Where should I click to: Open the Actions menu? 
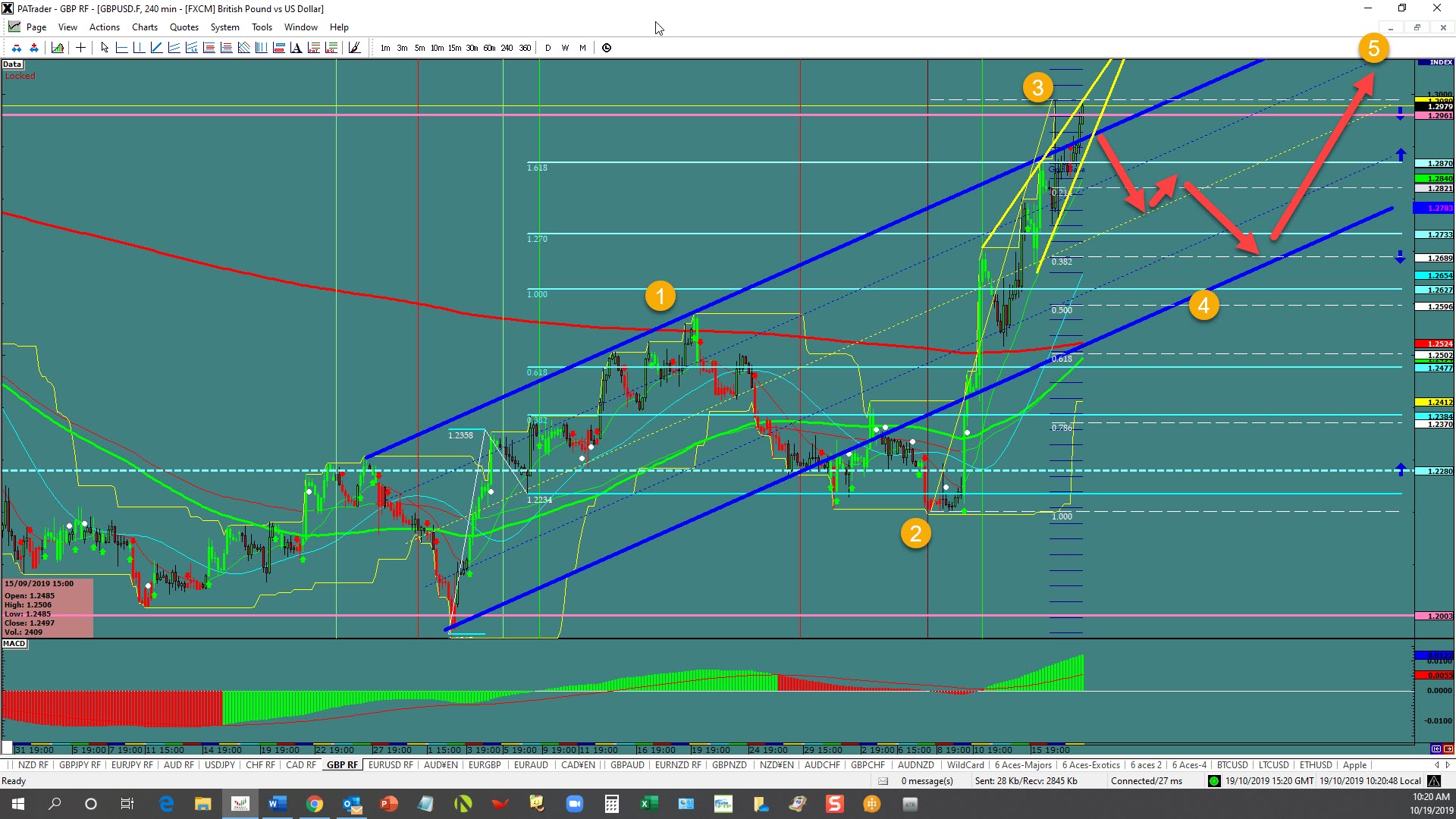[105, 27]
